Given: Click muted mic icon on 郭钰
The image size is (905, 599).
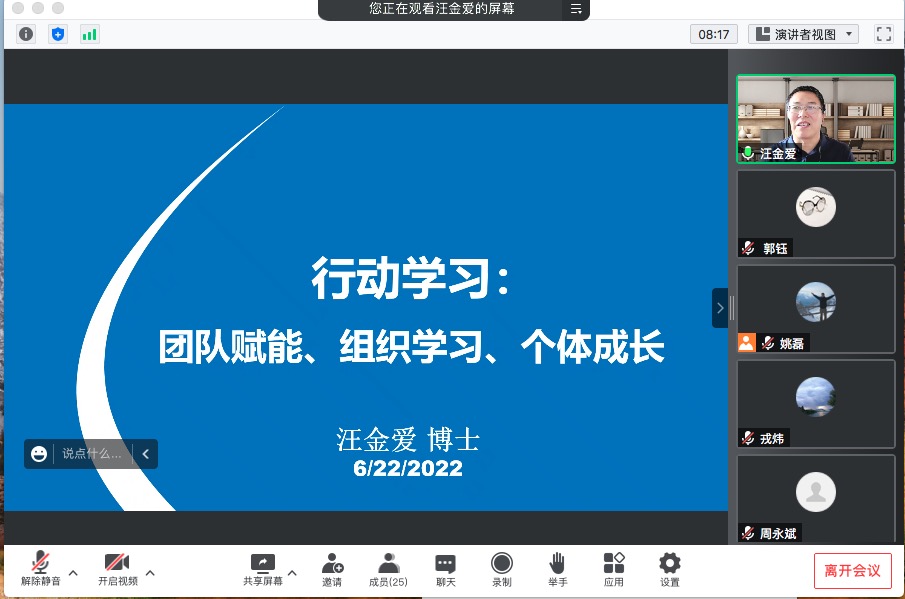Looking at the screenshot, I should (x=748, y=248).
